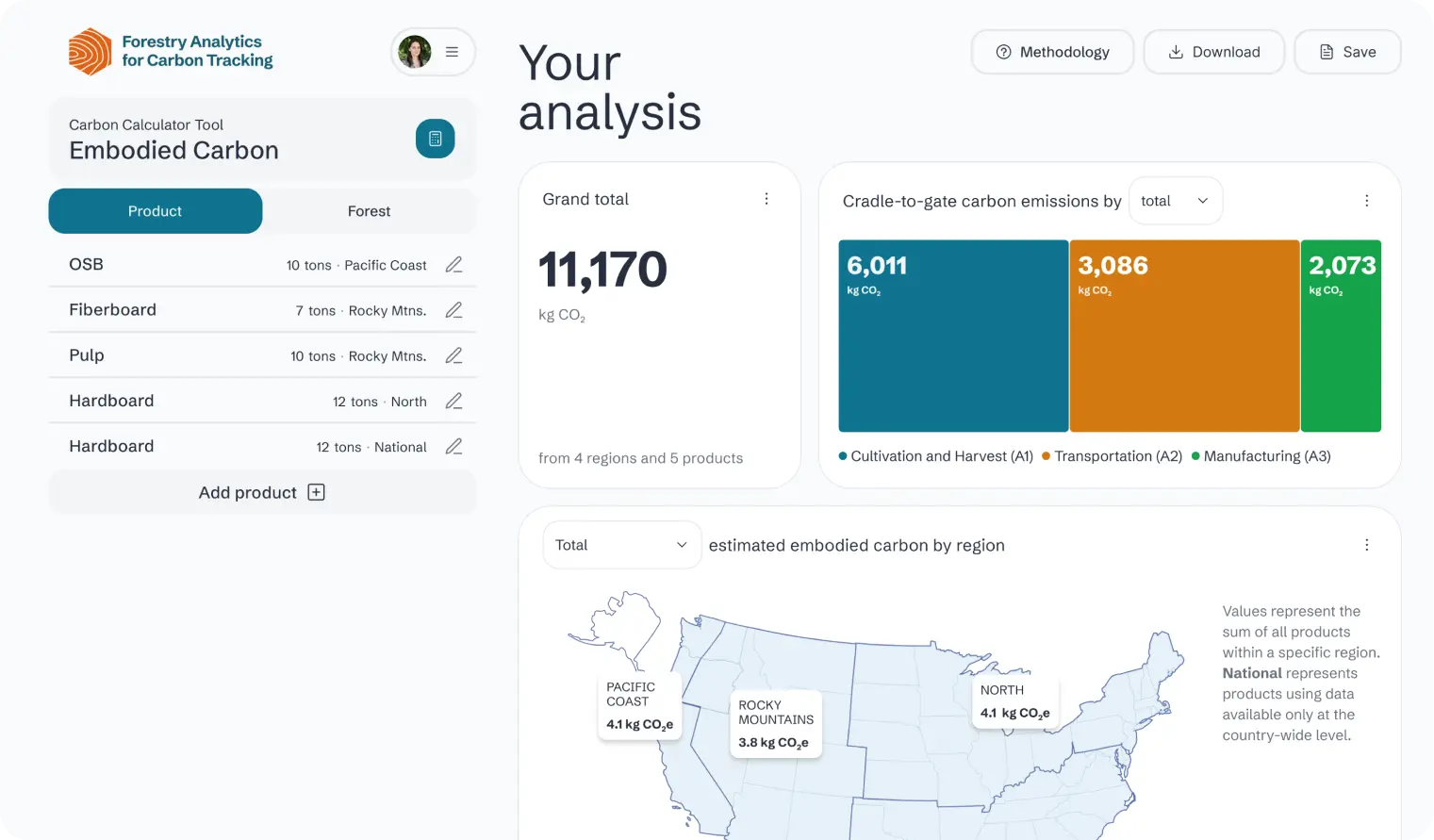Viewport: 1434px width, 840px height.
Task: Open the user profile avatar
Action: 415,52
